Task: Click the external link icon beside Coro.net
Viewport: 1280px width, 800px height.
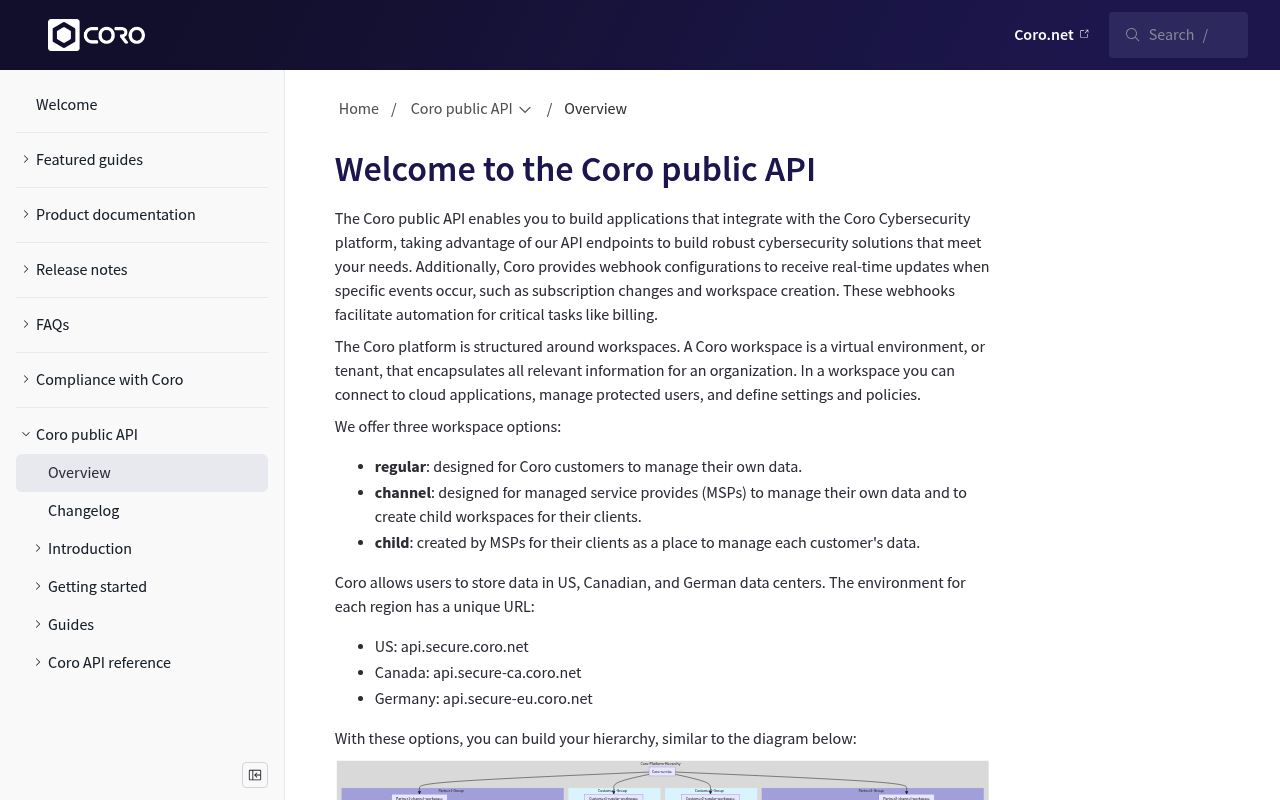Action: (1084, 34)
